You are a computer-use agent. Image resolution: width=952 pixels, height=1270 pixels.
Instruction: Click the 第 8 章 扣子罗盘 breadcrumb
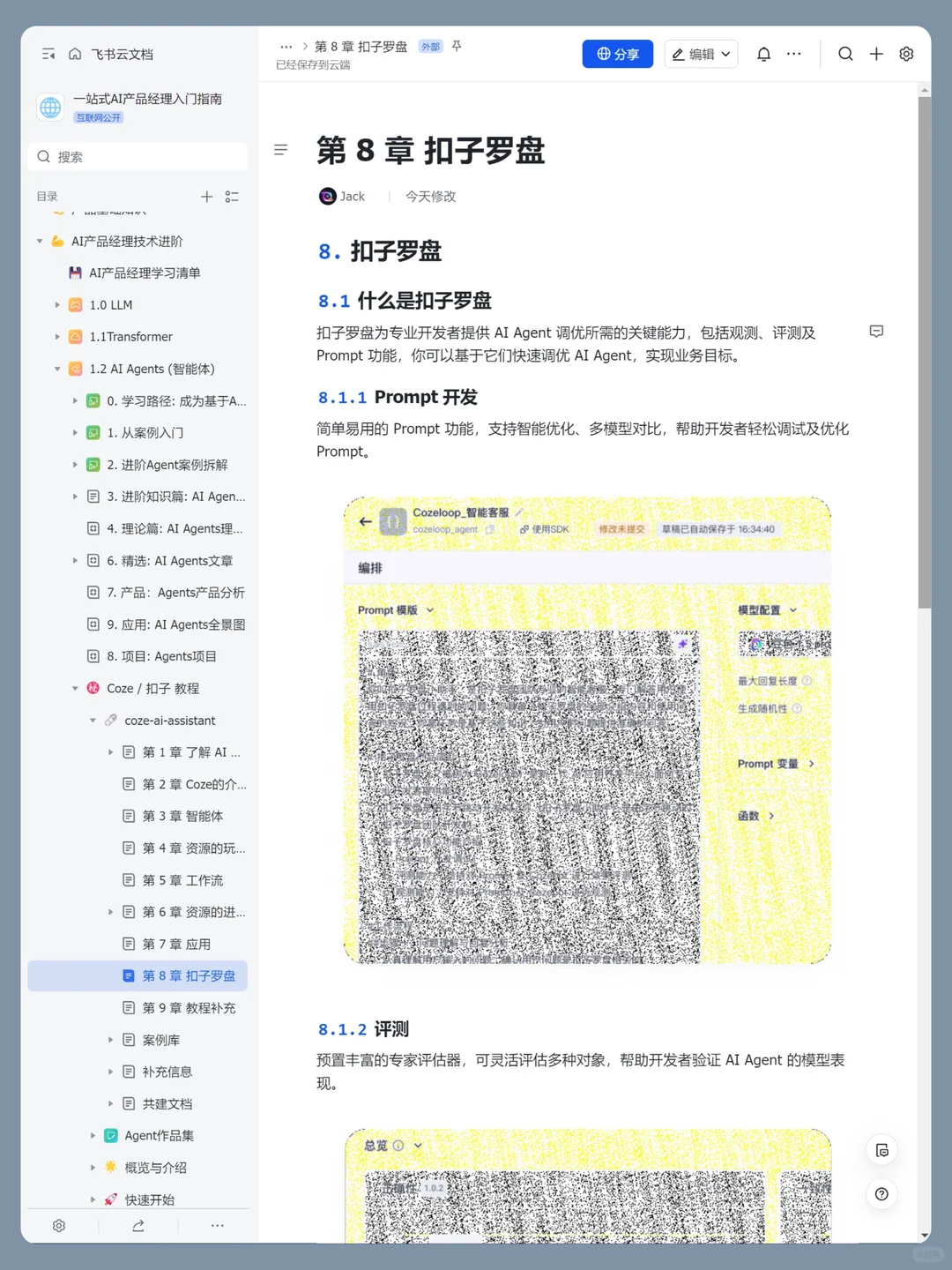[x=361, y=47]
